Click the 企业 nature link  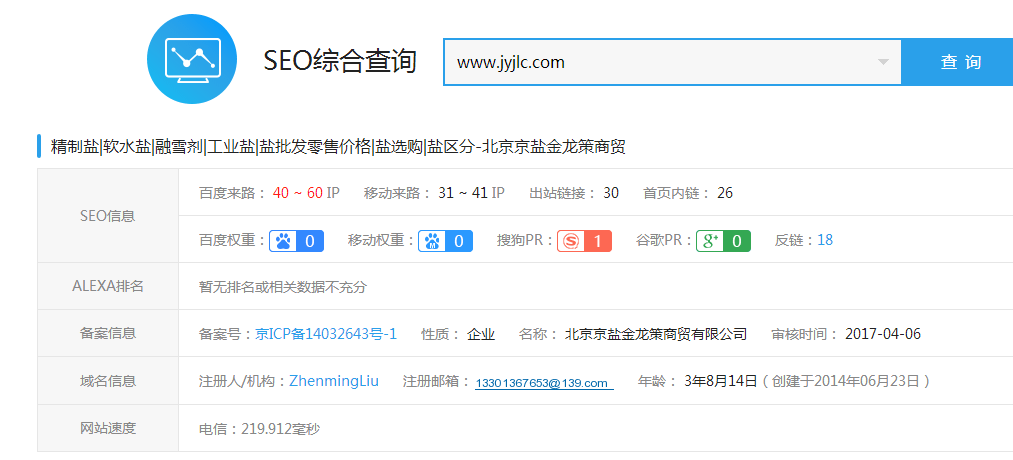pyautogui.click(x=481, y=334)
